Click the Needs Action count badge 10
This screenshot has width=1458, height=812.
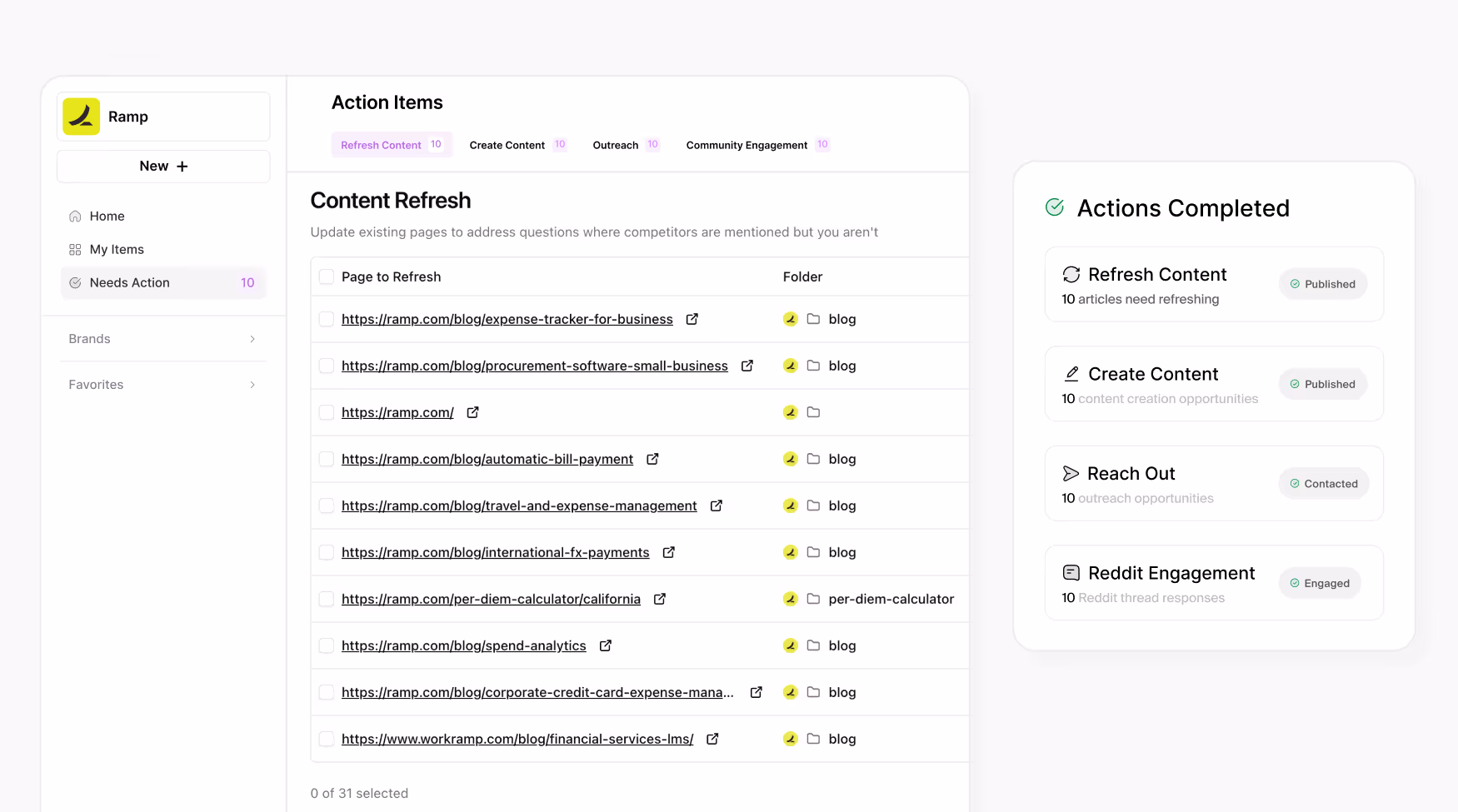pyautogui.click(x=247, y=283)
